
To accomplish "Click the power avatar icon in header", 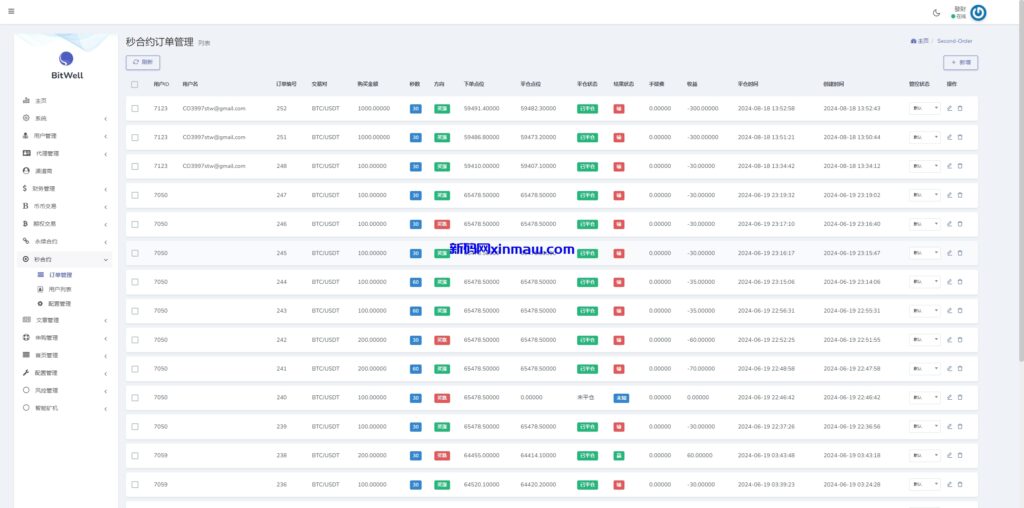I will (x=978, y=13).
